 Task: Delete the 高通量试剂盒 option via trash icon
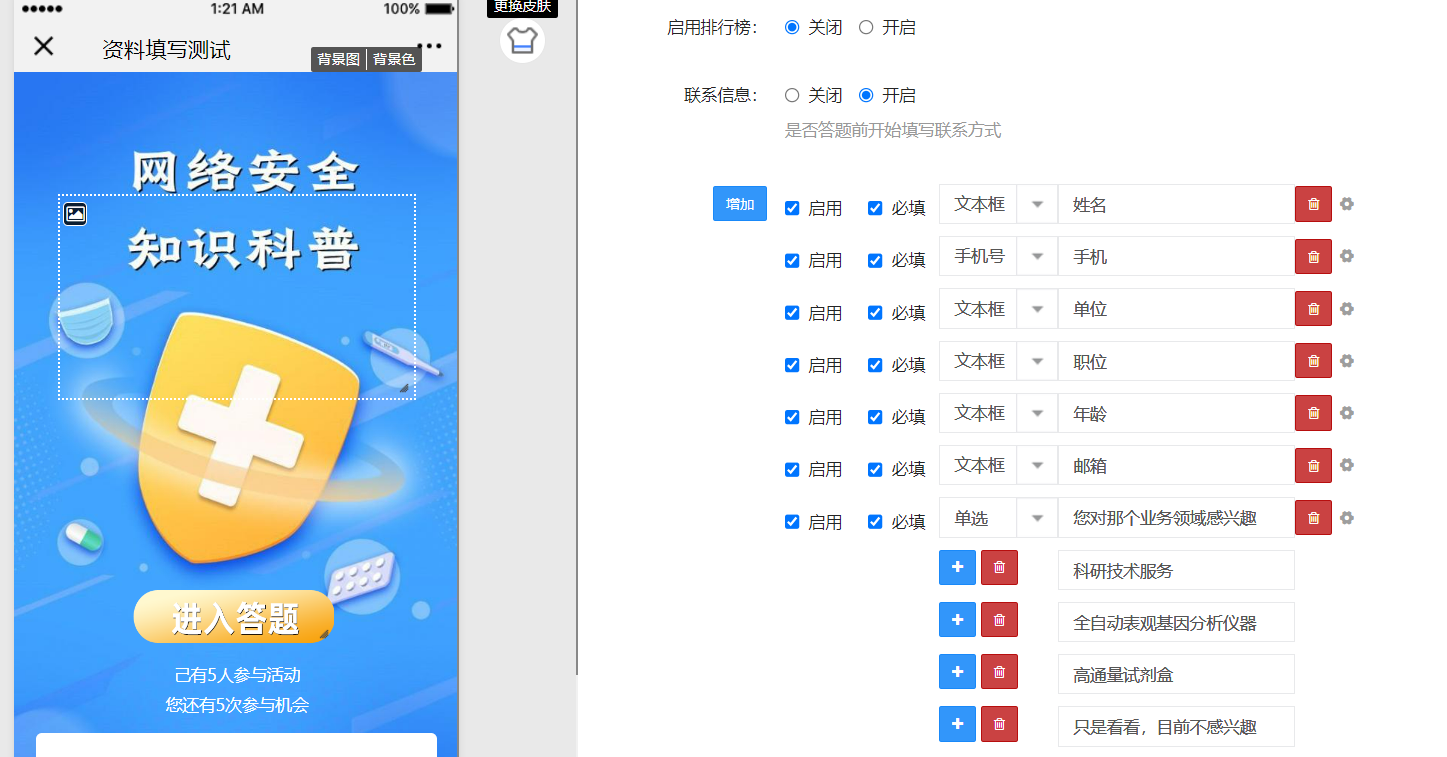click(x=999, y=671)
